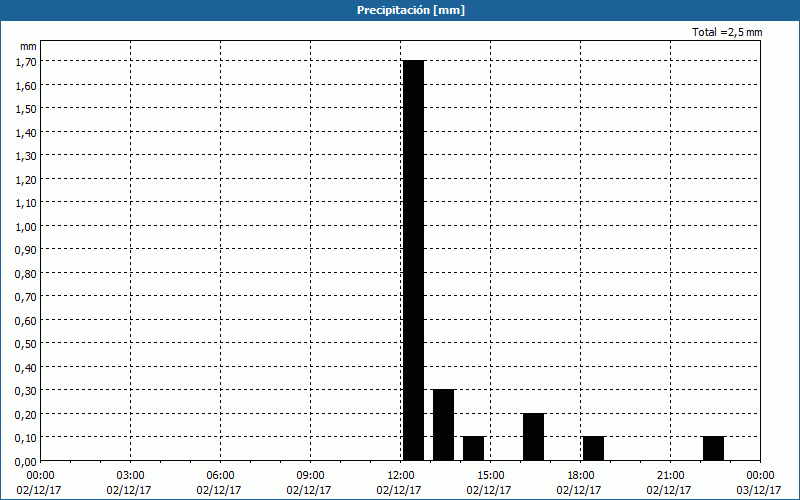Click the 02/12/17 date under 15:00
800x500 pixels.
pyautogui.click(x=489, y=490)
